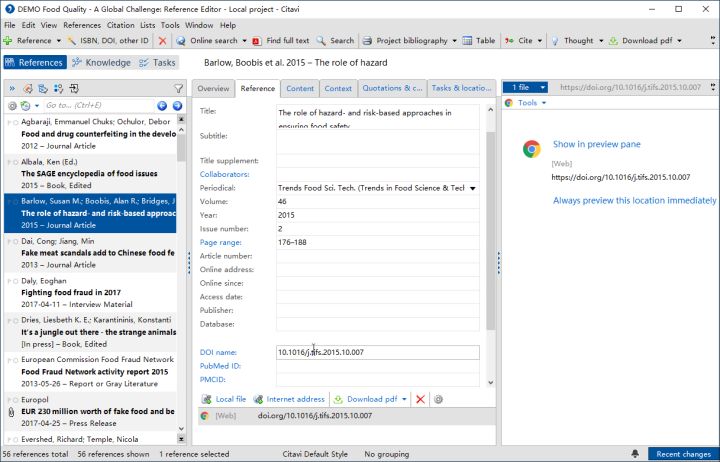
Task: Click the quick select checkmark icon
Action: point(58,88)
